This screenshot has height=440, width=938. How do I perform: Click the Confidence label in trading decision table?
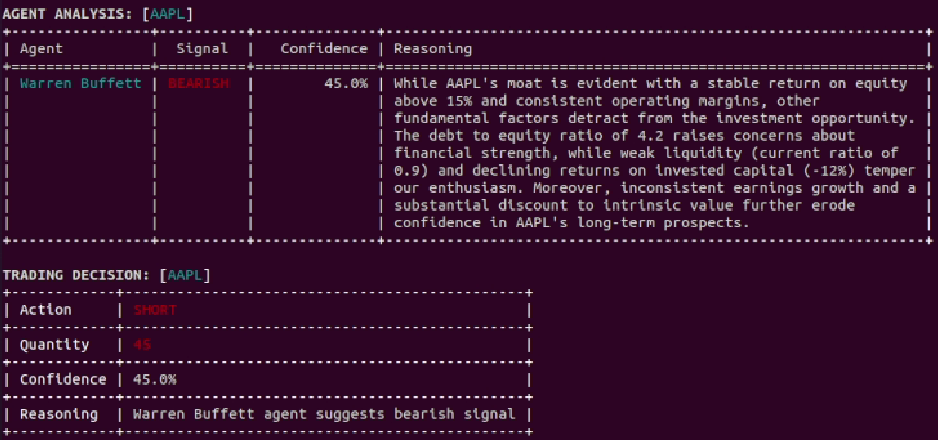pyautogui.click(x=61, y=380)
